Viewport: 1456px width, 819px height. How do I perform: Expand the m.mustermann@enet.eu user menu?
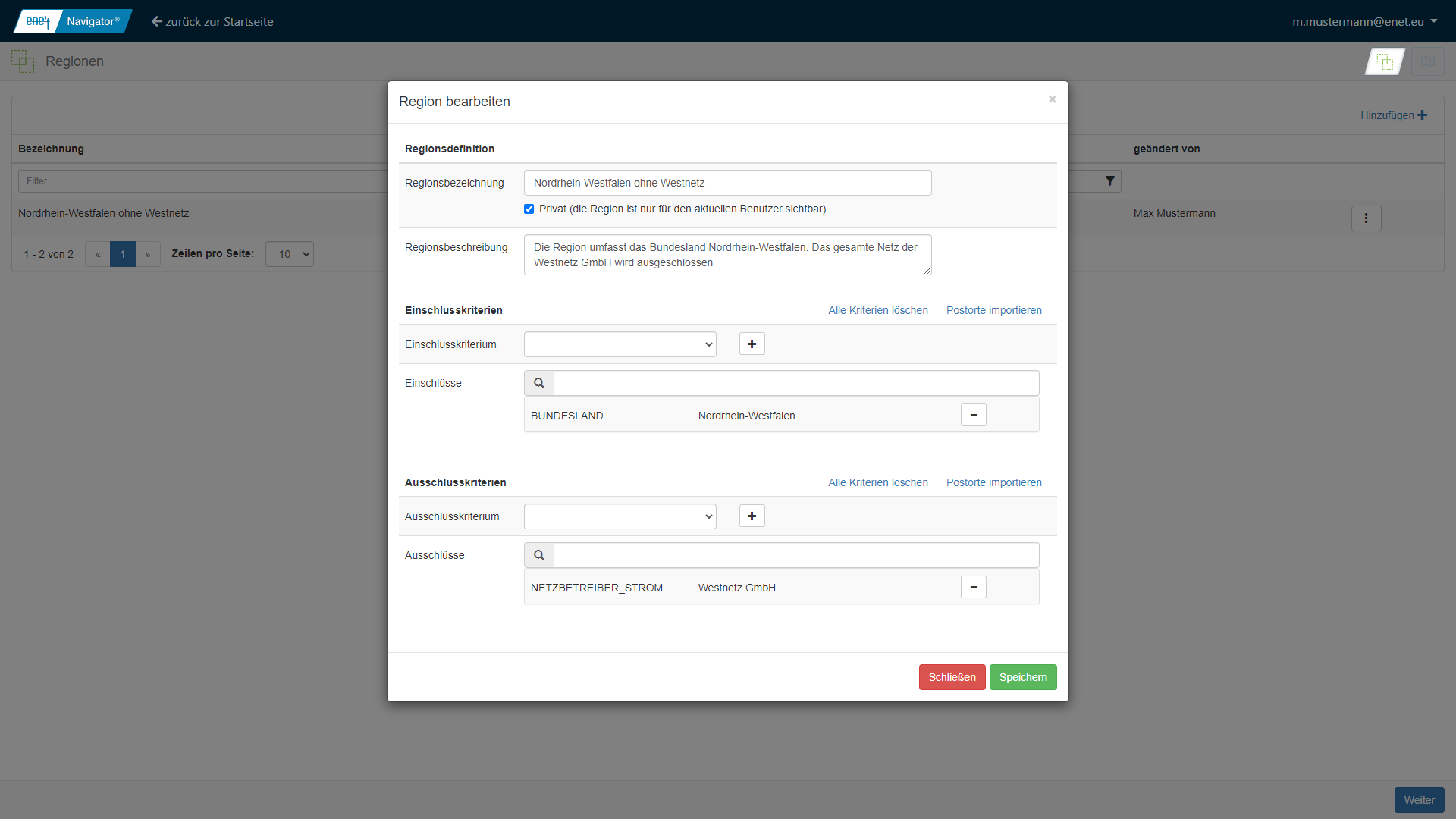point(1364,21)
